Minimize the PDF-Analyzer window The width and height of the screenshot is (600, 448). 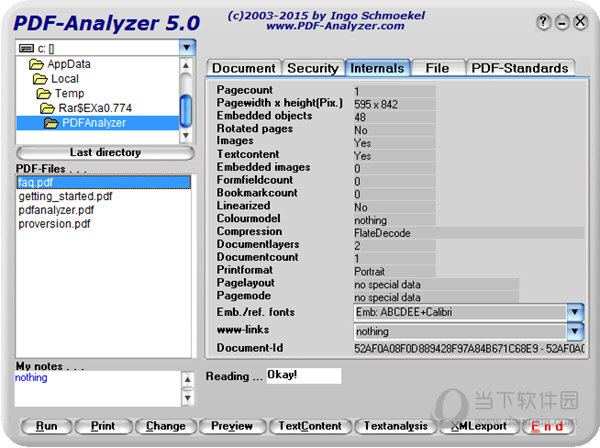coord(562,22)
